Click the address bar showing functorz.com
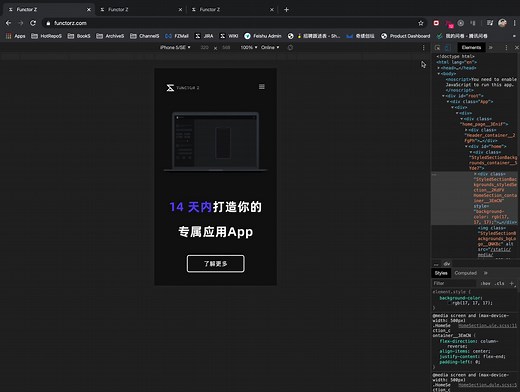 click(x=230, y=23)
